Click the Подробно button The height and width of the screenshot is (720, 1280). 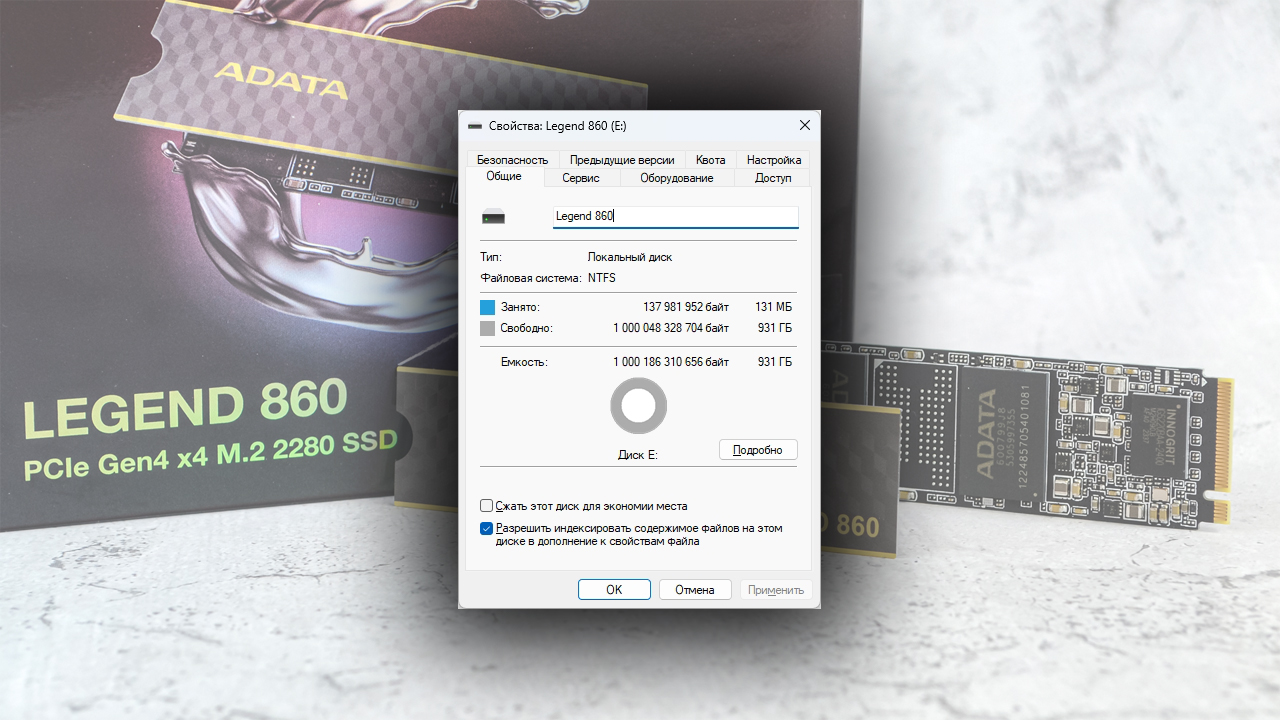click(758, 450)
